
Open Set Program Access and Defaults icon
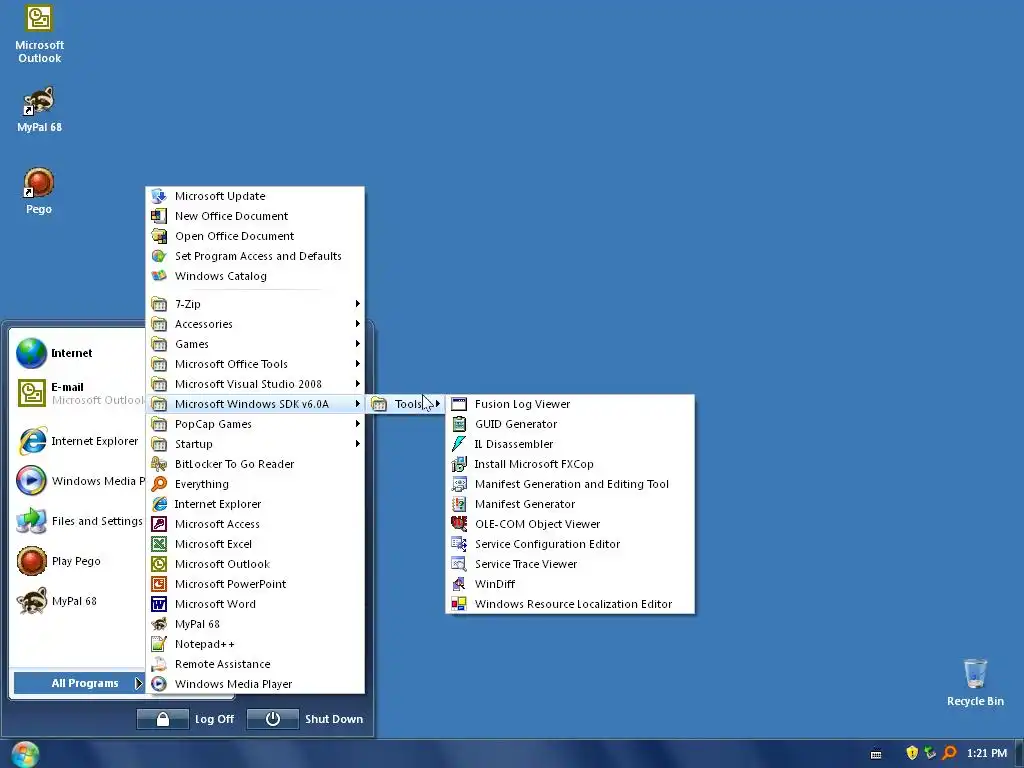pyautogui.click(x=159, y=256)
